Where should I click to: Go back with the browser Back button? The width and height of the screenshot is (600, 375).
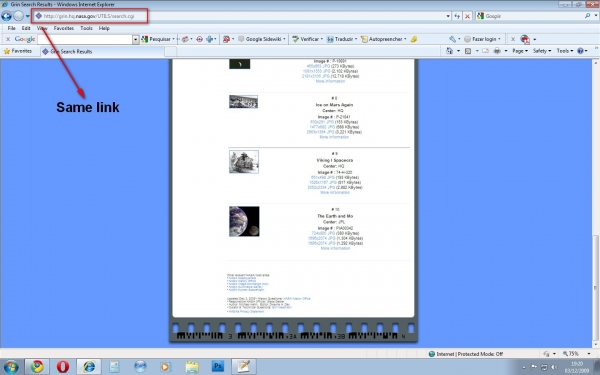pyautogui.click(x=7, y=16)
